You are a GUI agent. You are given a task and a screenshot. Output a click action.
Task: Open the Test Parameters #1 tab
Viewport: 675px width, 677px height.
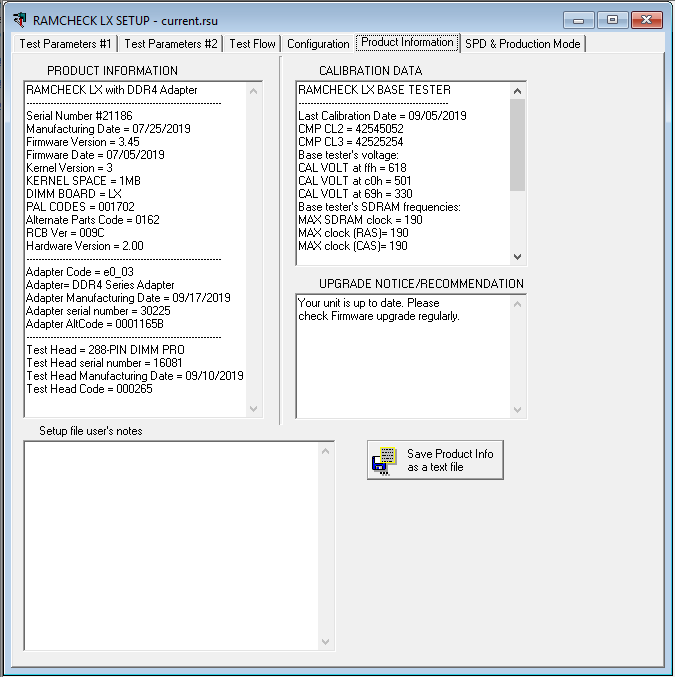click(x=65, y=44)
